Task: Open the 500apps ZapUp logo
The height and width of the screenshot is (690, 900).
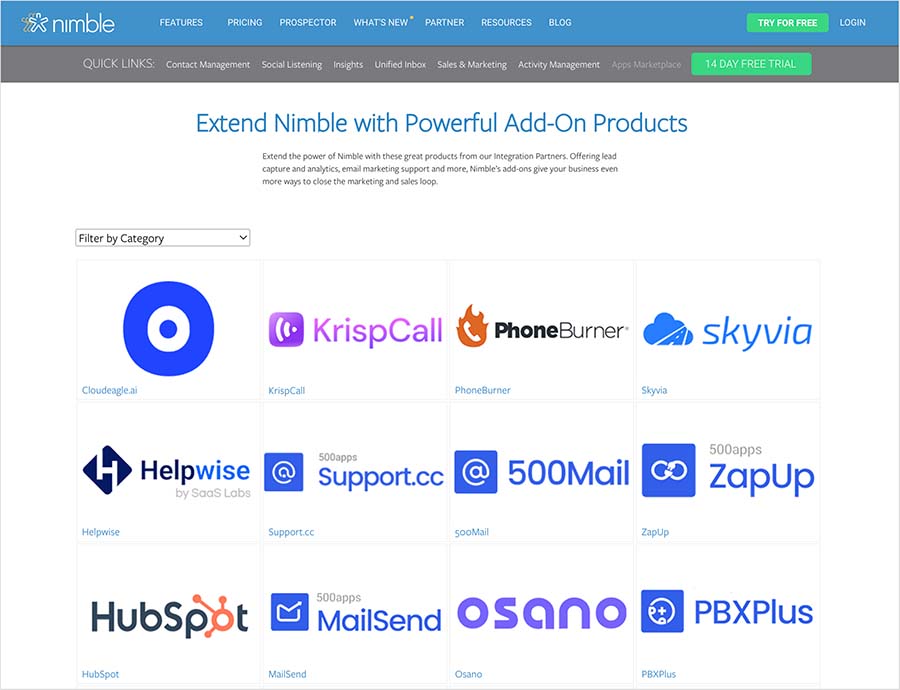Action: point(728,470)
